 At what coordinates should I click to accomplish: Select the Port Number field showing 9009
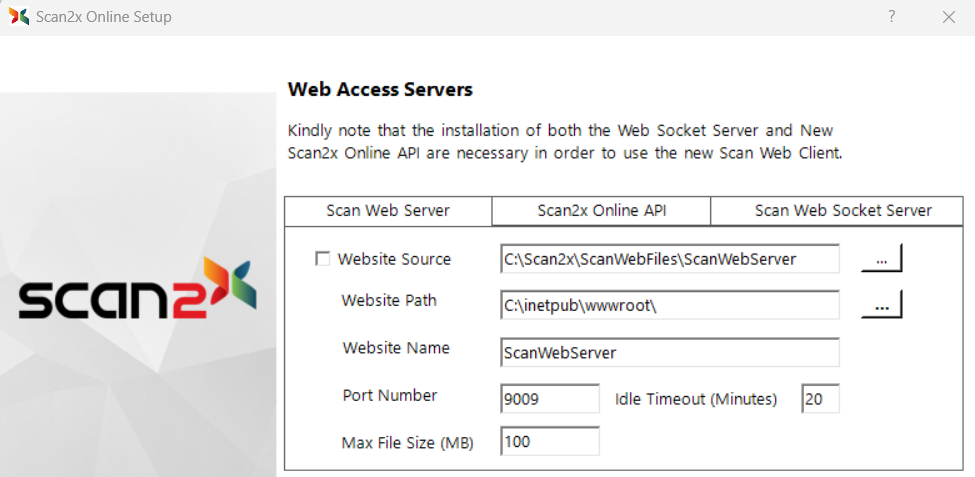tap(549, 399)
